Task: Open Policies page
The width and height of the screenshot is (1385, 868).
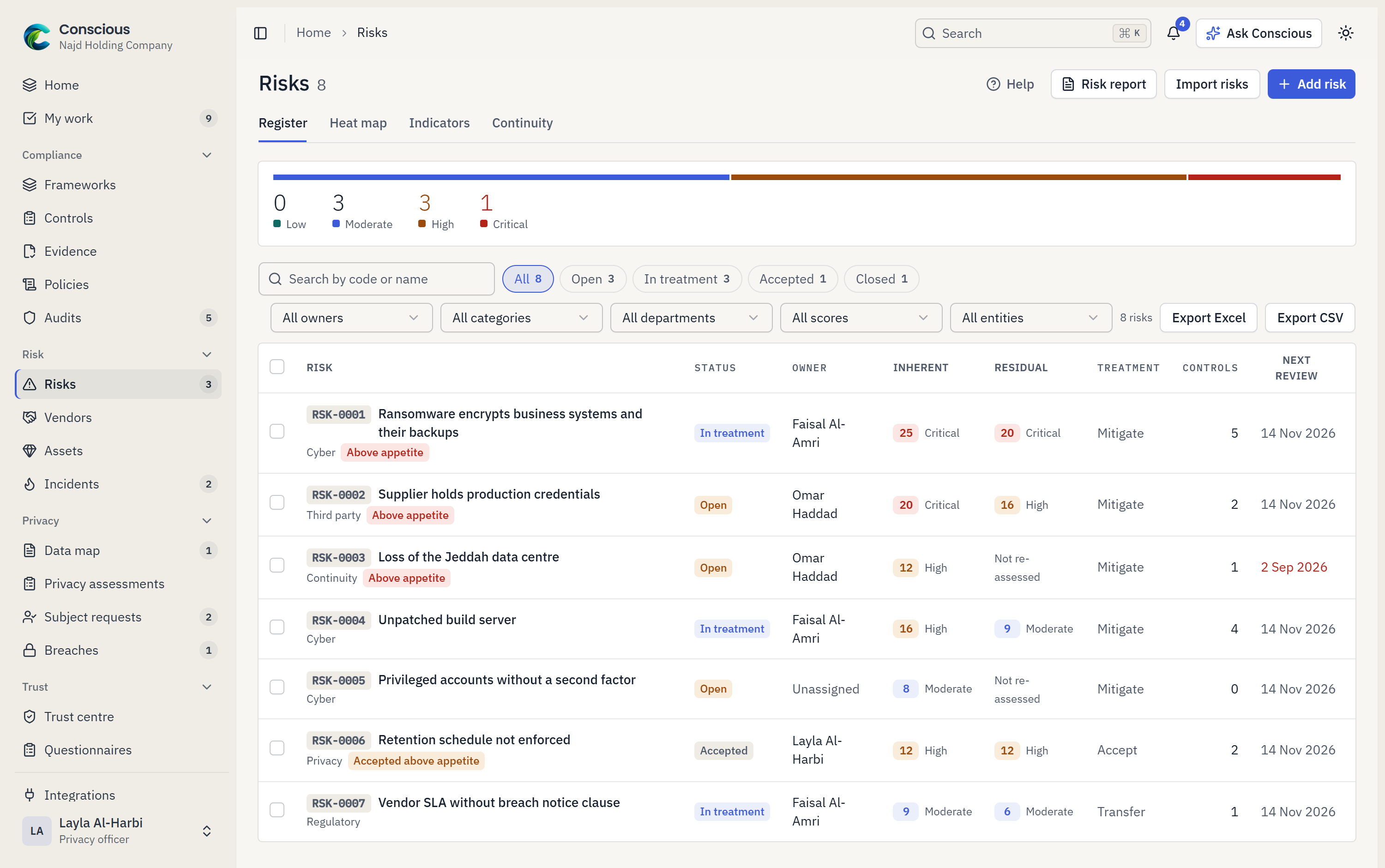Action: [118, 285]
